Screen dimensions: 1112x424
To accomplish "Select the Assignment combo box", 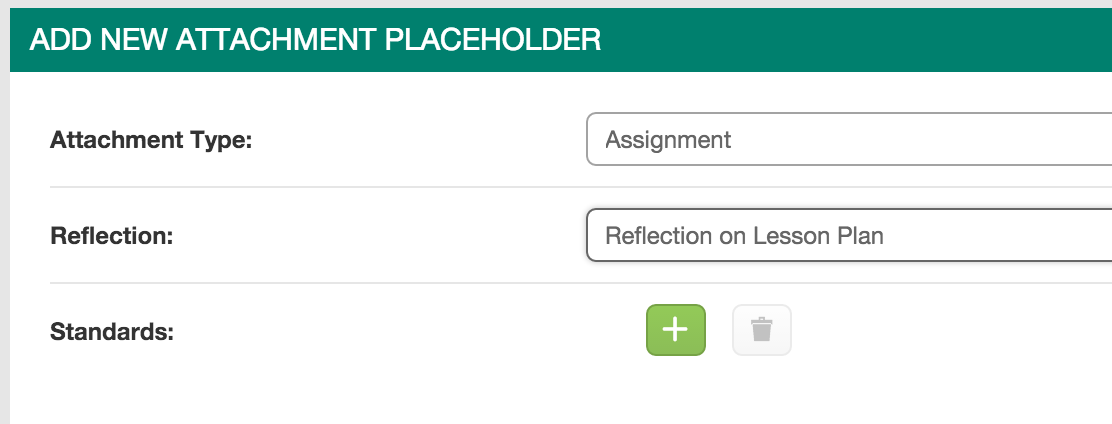I will 849,140.
